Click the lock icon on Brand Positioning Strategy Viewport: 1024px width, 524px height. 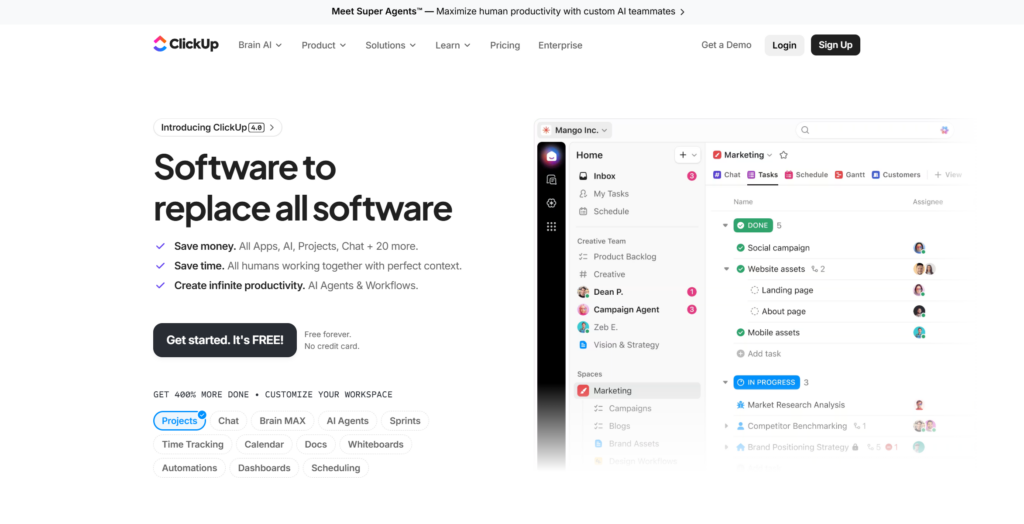tap(855, 447)
